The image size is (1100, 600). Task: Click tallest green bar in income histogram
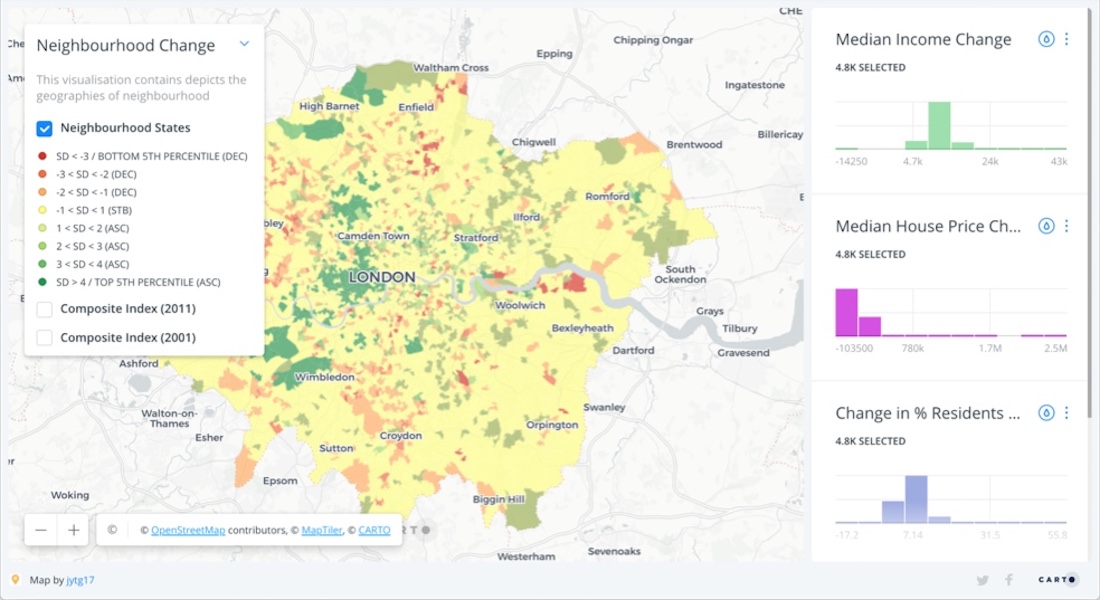939,126
